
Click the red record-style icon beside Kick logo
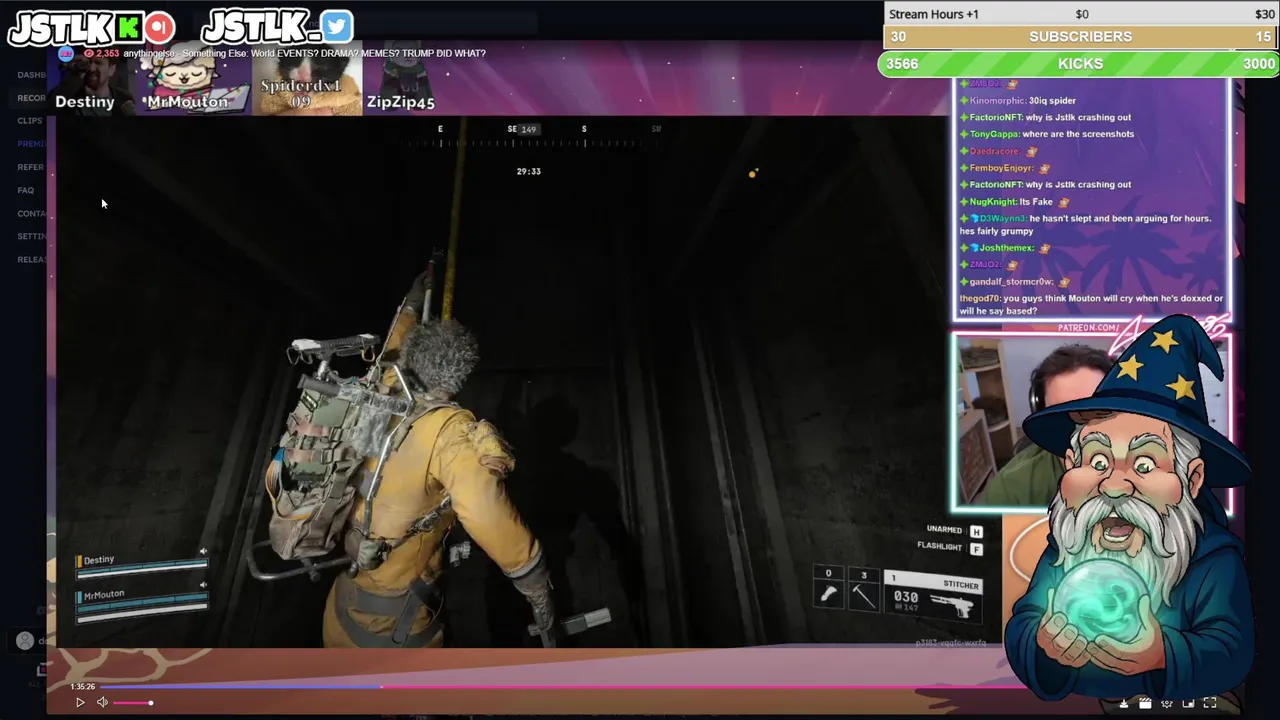159,27
